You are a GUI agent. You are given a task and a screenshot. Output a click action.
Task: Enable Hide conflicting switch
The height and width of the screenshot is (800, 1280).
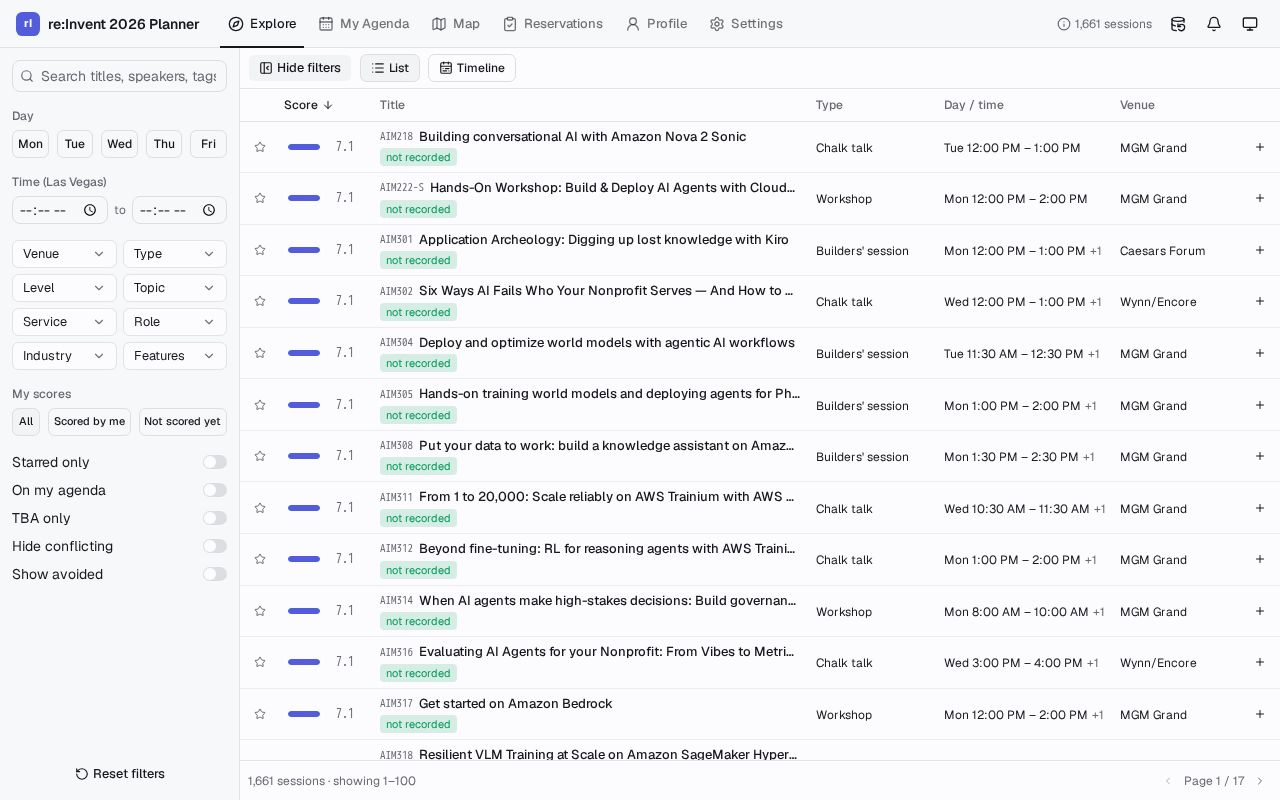click(x=215, y=546)
